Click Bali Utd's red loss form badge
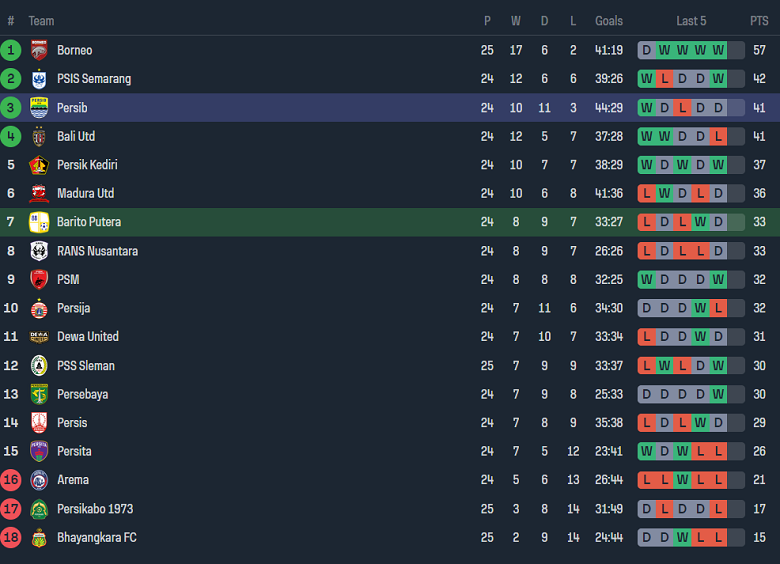The image size is (780, 564). click(718, 136)
